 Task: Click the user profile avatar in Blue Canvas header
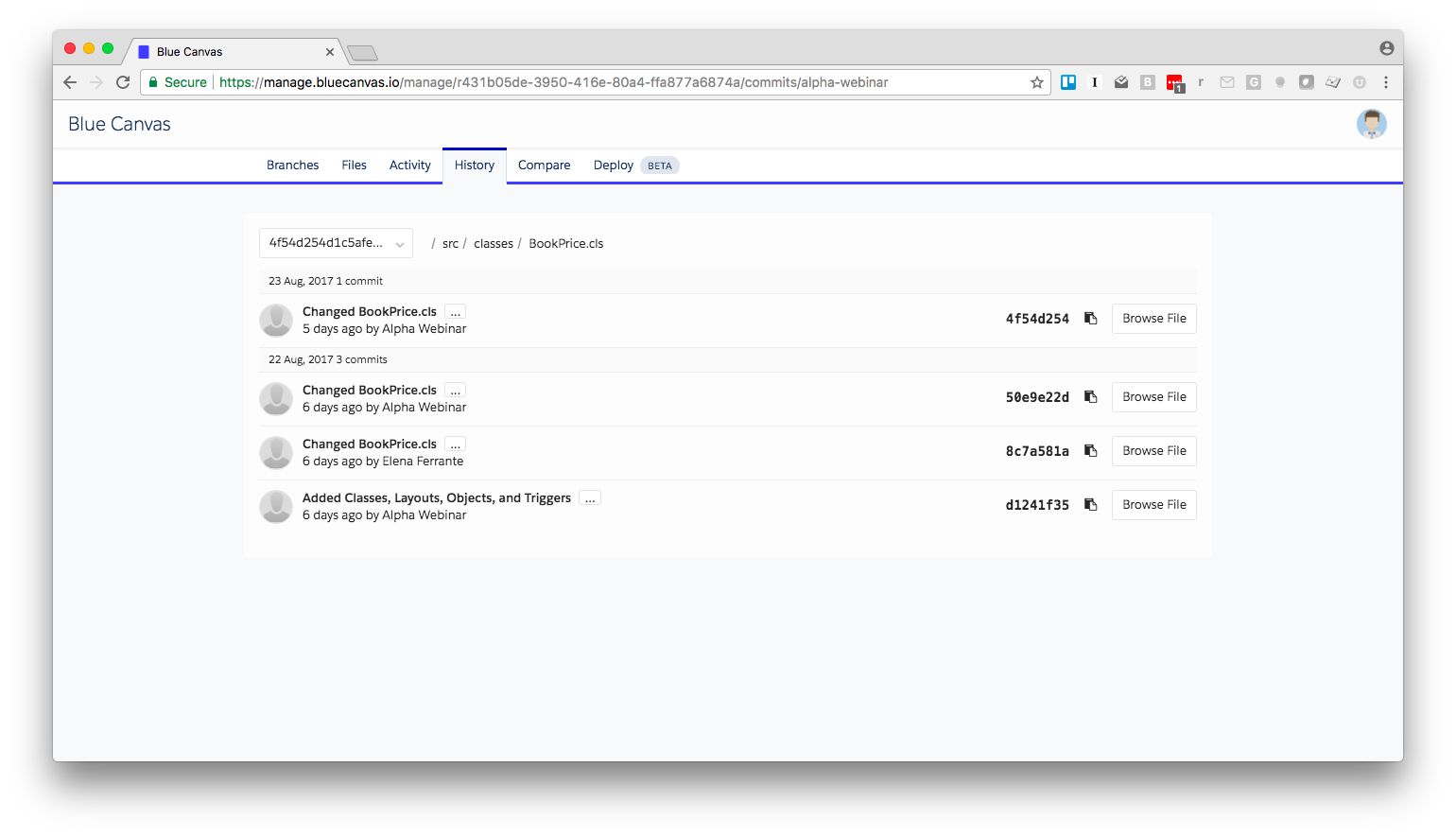pyautogui.click(x=1371, y=124)
